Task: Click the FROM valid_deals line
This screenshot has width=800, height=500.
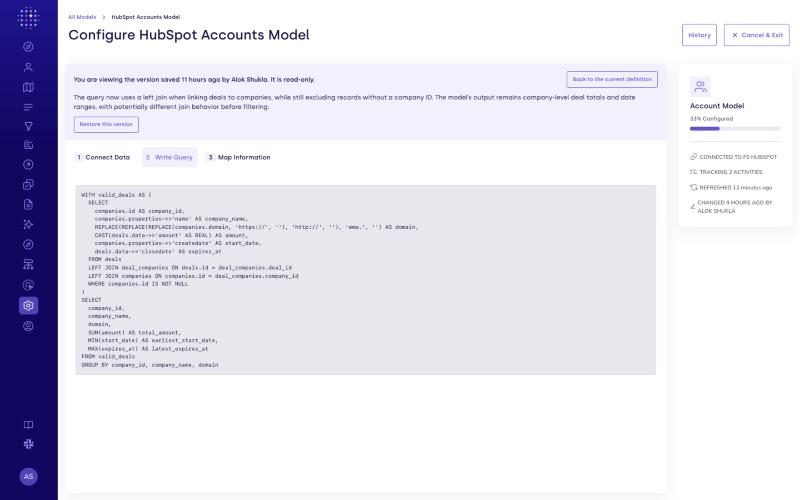Action: click(108, 357)
